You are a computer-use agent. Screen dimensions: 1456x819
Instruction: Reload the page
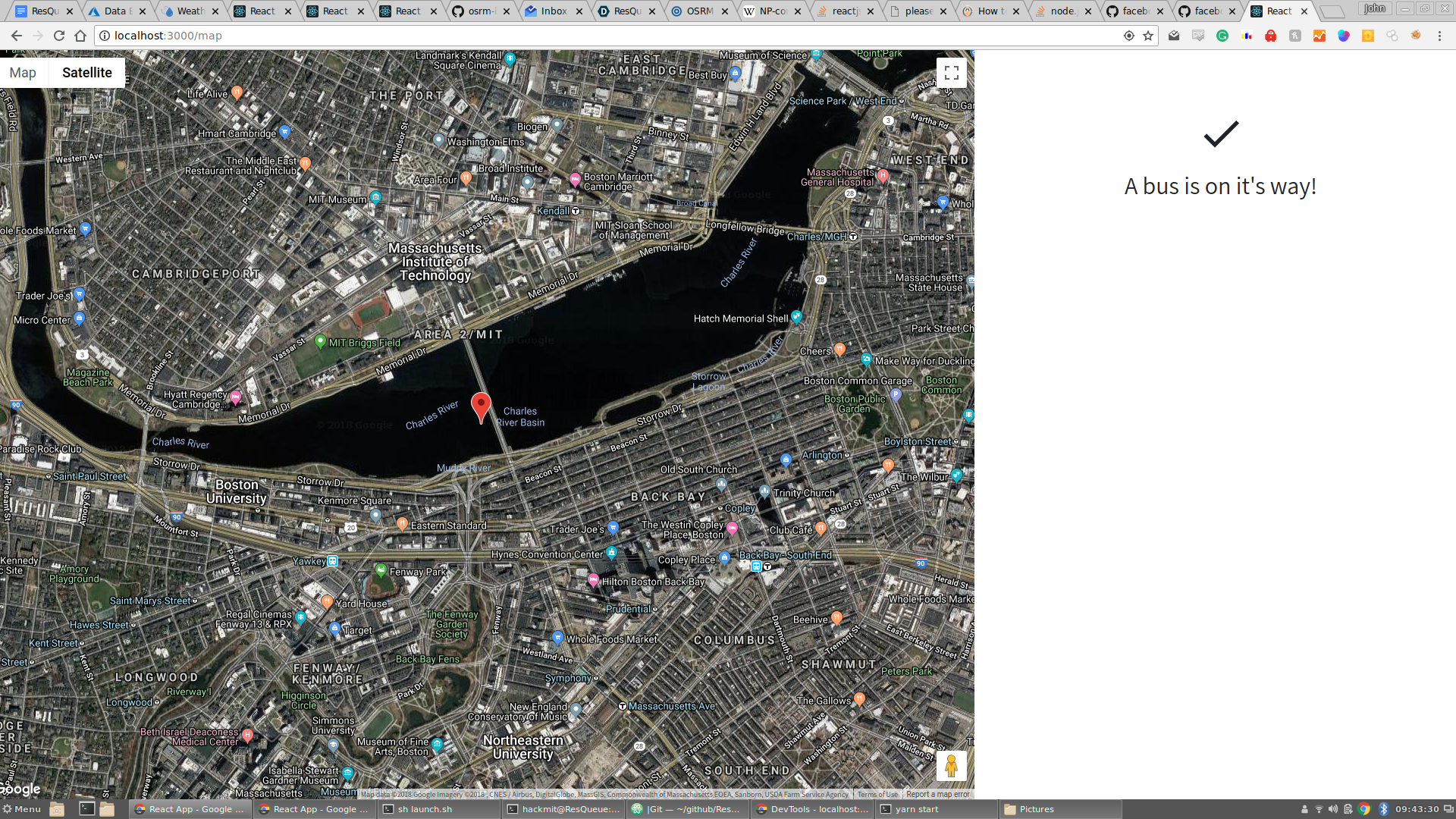click(59, 36)
